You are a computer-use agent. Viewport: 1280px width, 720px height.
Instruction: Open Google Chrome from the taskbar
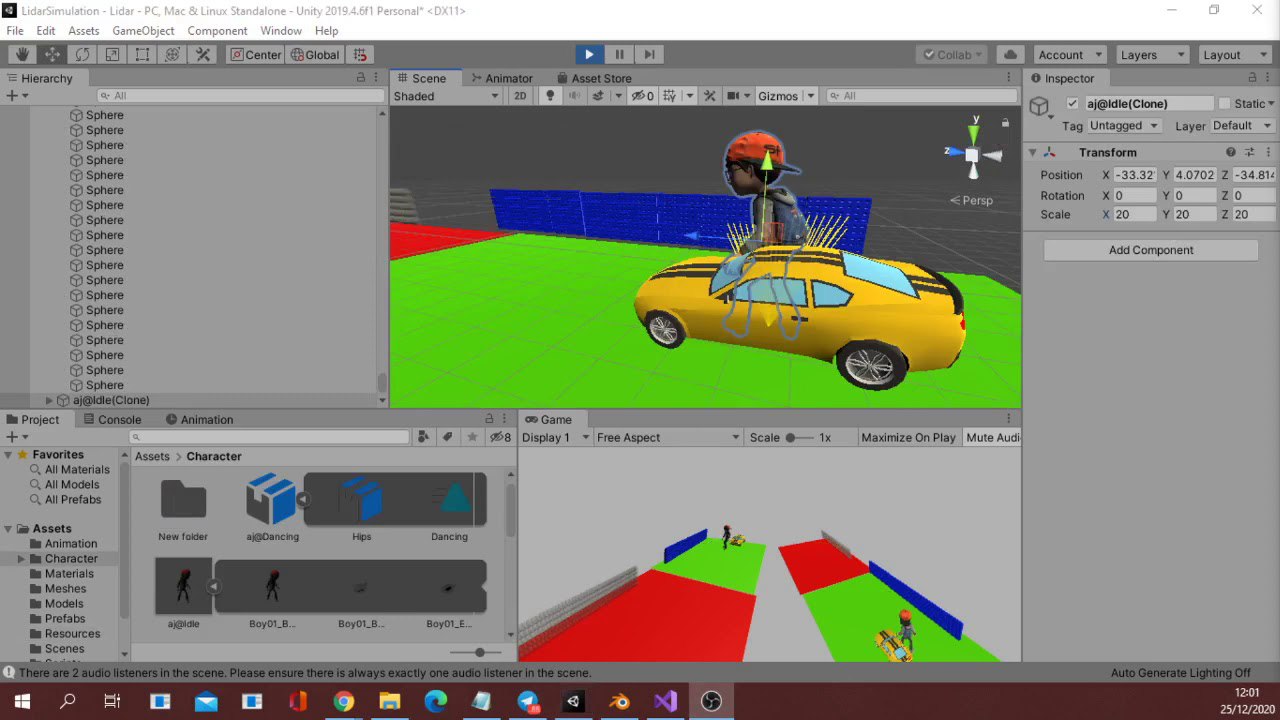(x=344, y=702)
